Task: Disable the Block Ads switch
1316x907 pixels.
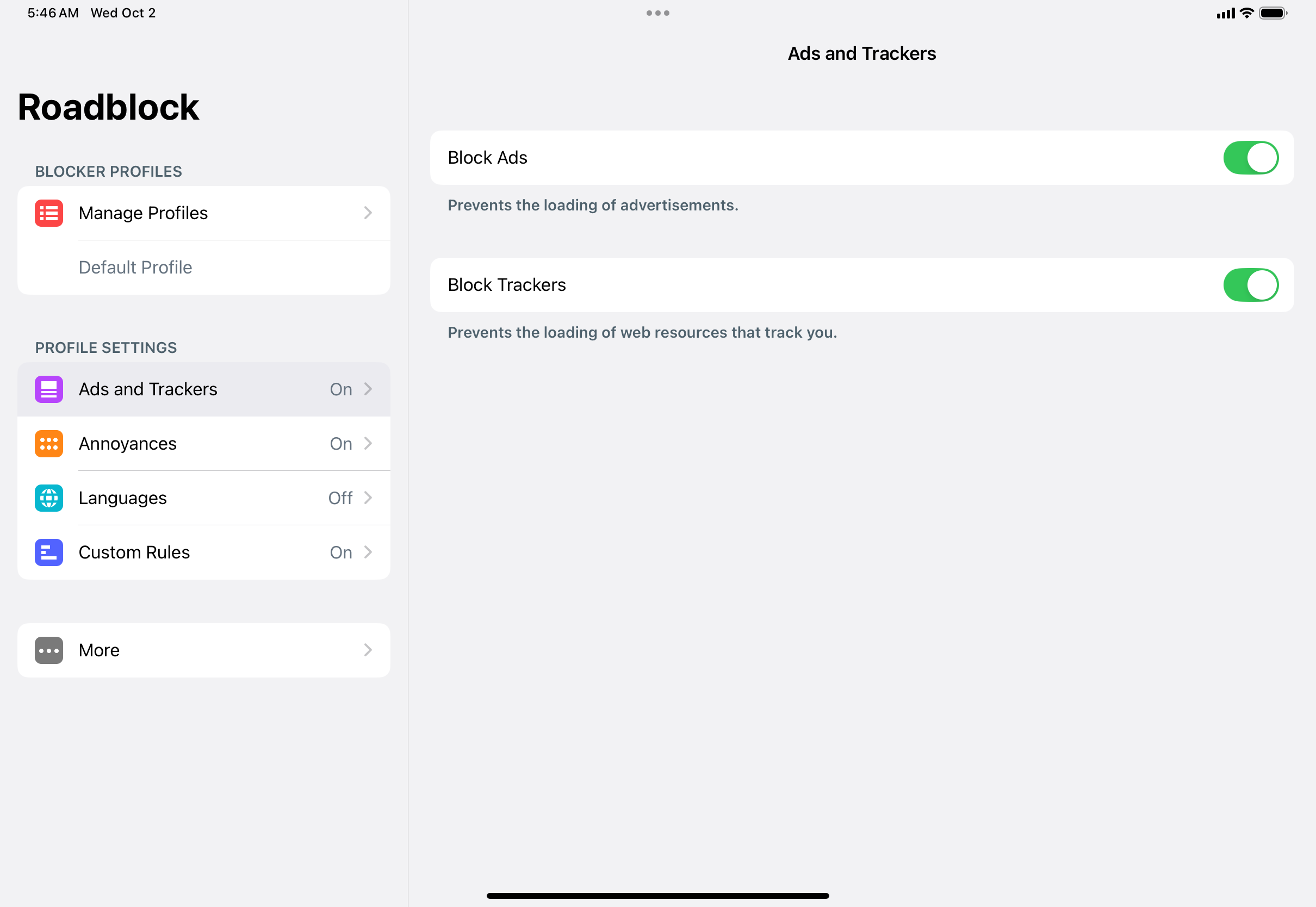Action: point(1251,158)
